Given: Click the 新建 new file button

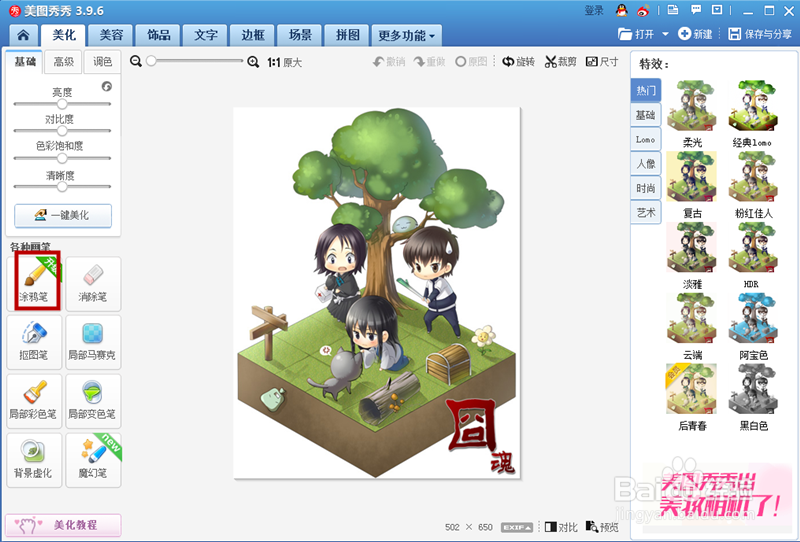Looking at the screenshot, I should [695, 34].
